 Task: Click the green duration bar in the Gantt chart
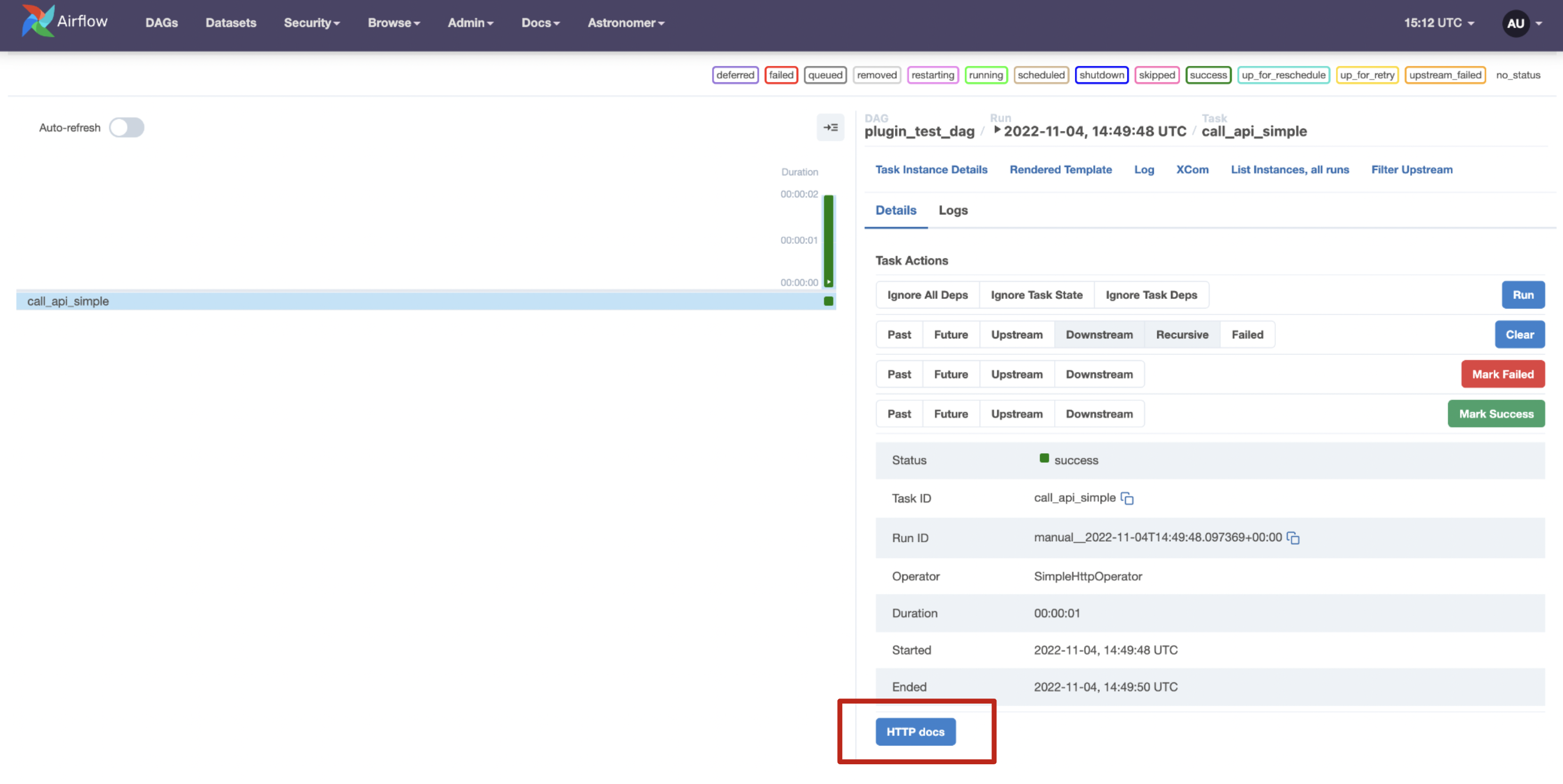click(x=828, y=240)
